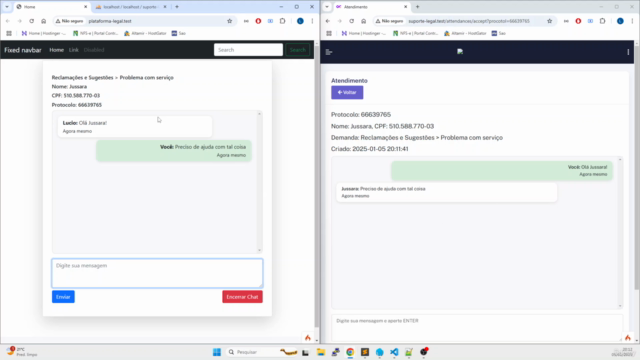Viewport: 640px width, 360px height.
Task: Open a new tab in the left window
Action: coord(177,7)
